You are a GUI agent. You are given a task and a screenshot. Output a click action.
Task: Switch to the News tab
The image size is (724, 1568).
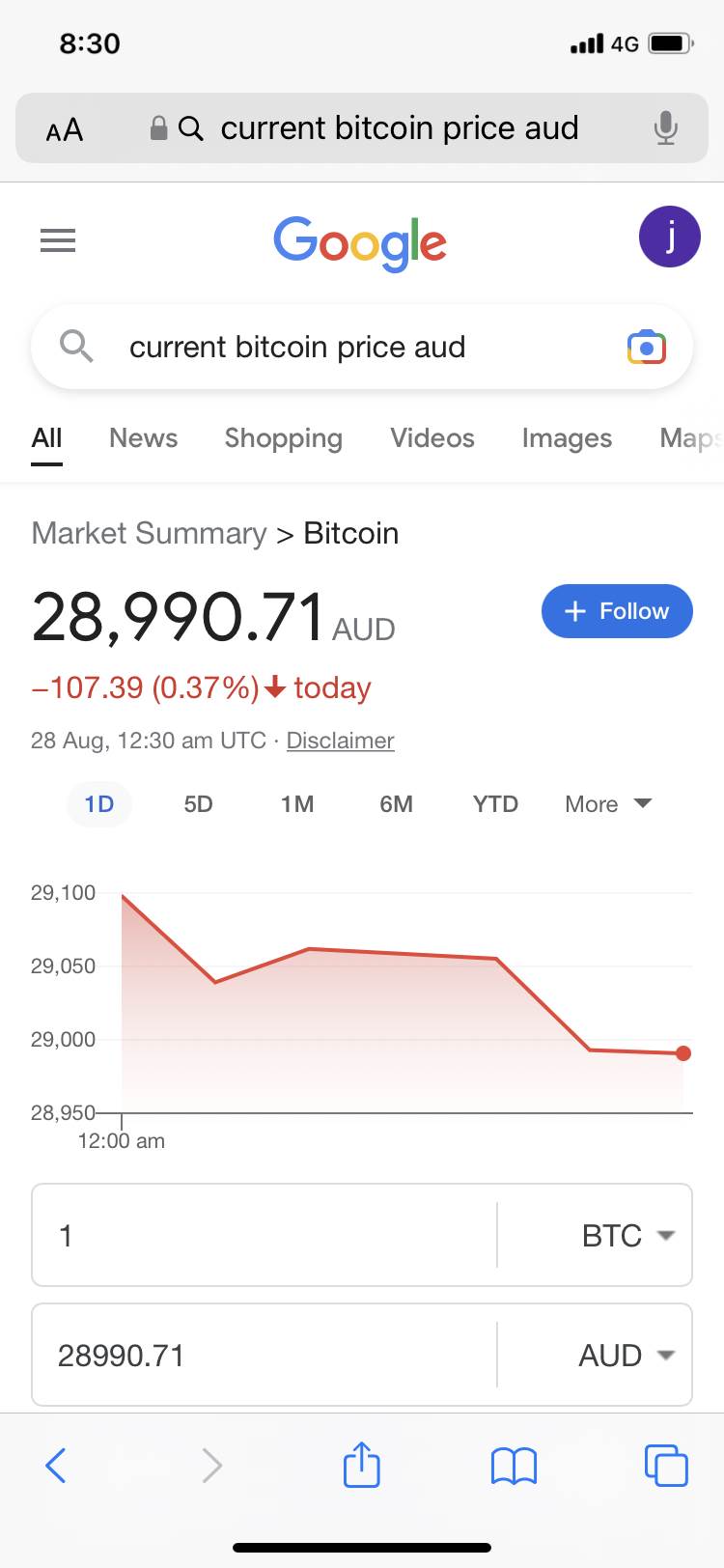click(143, 438)
